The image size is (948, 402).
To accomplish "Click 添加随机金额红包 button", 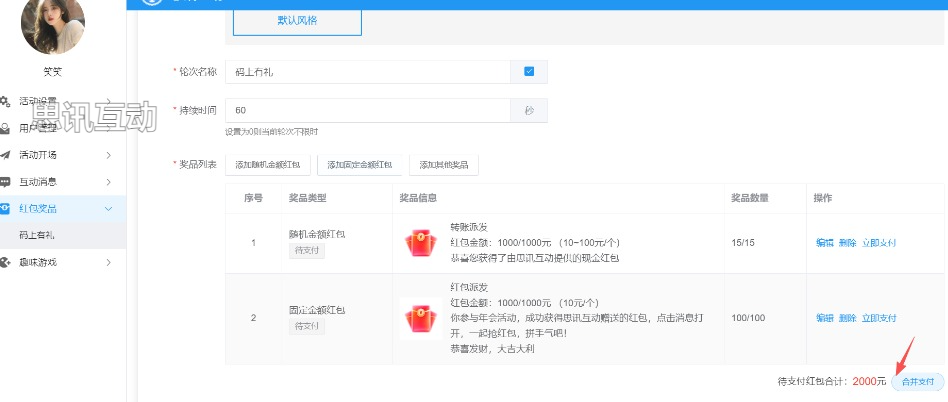I will tap(268, 165).
